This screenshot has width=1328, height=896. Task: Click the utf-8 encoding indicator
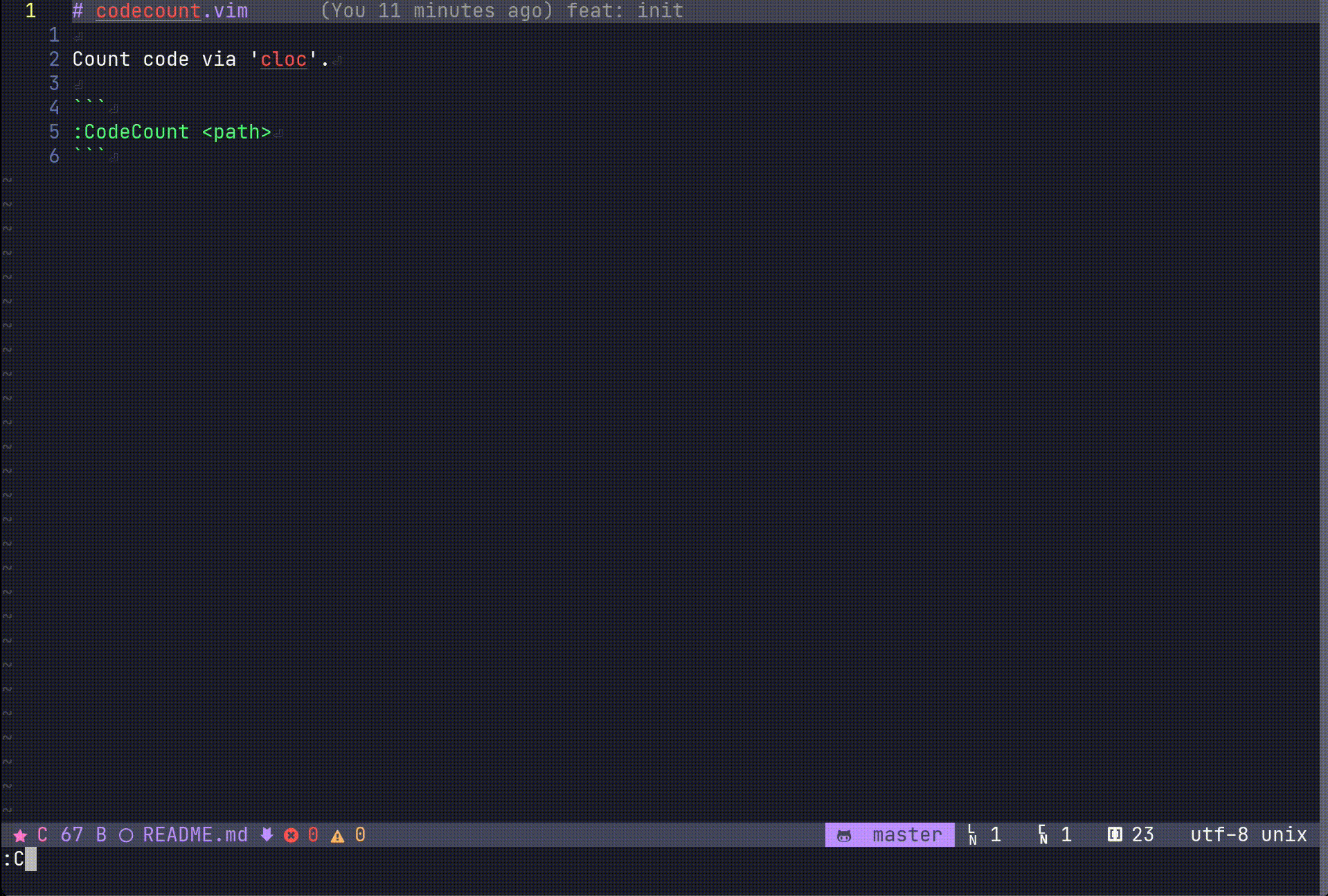1219,835
